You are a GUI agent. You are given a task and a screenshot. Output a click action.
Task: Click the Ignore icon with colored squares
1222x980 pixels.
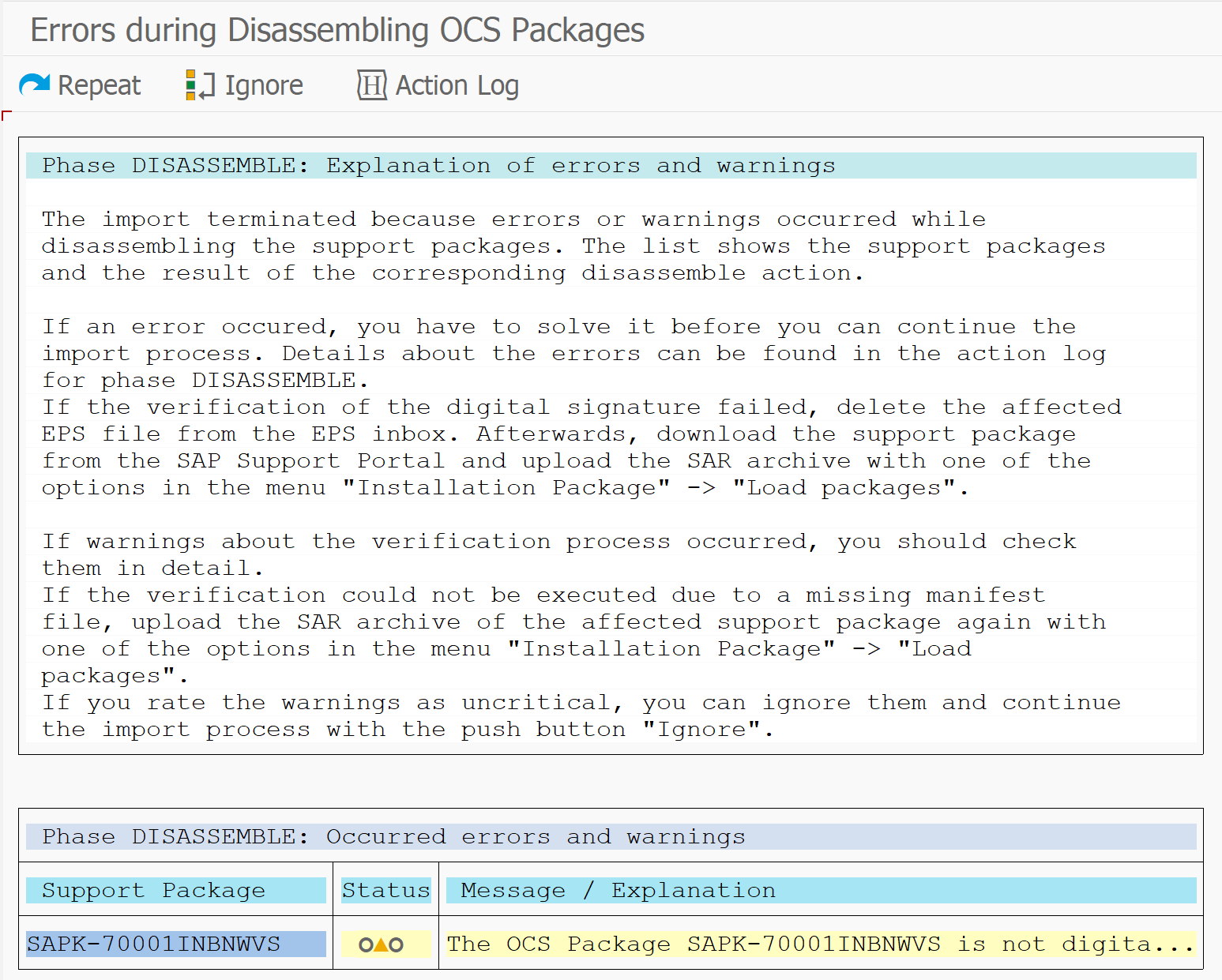coord(199,85)
